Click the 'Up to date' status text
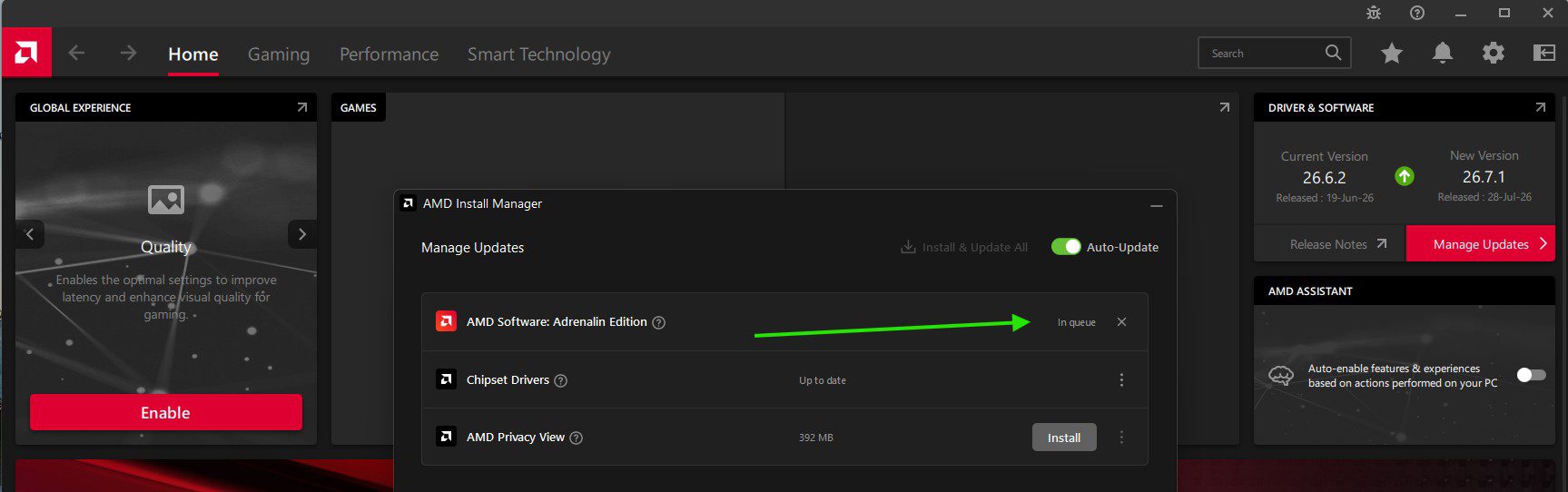Screen dimensions: 1568x492 pyautogui.click(x=823, y=380)
